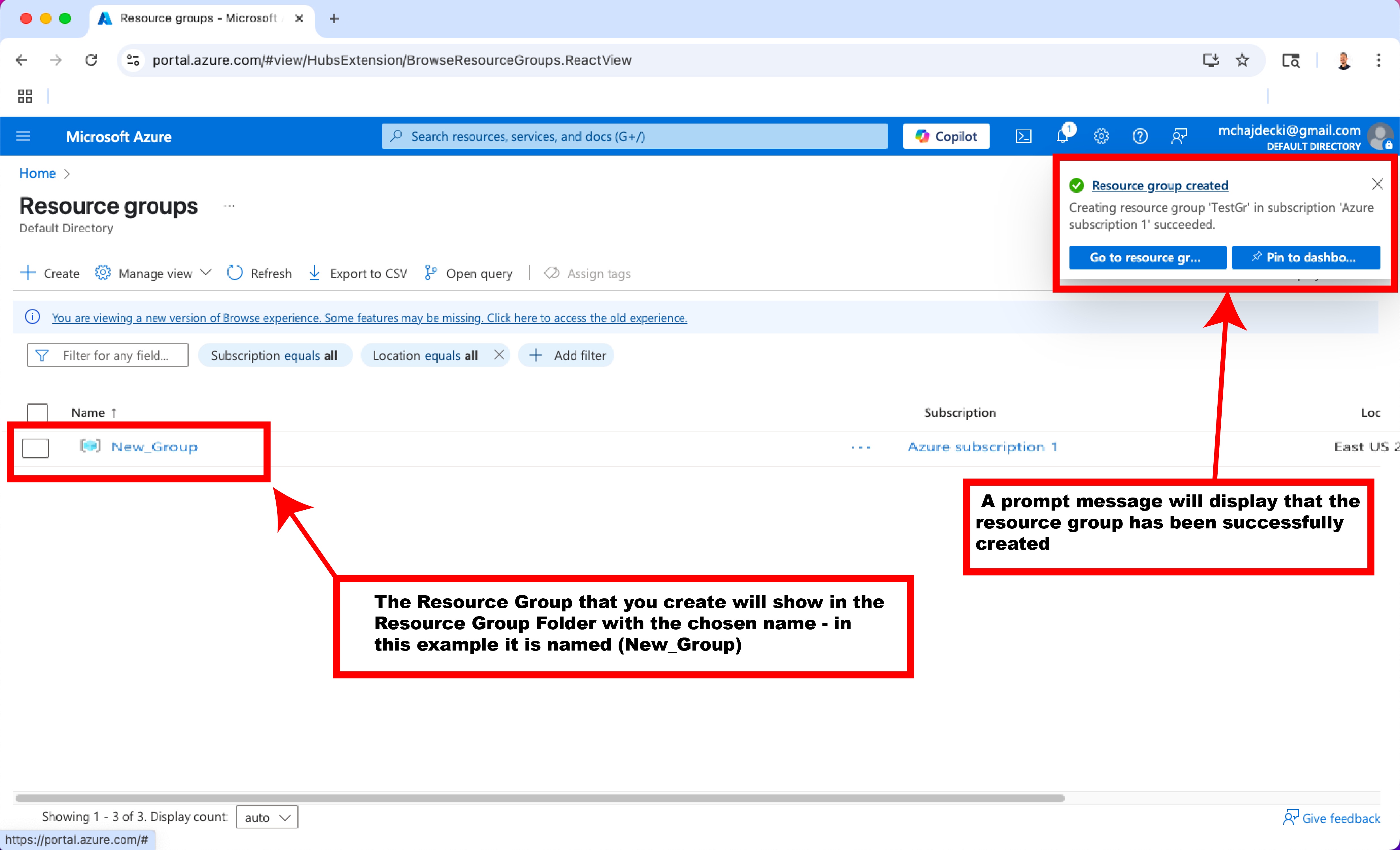This screenshot has width=1400, height=850.
Task: Click Assign tags
Action: 587,273
